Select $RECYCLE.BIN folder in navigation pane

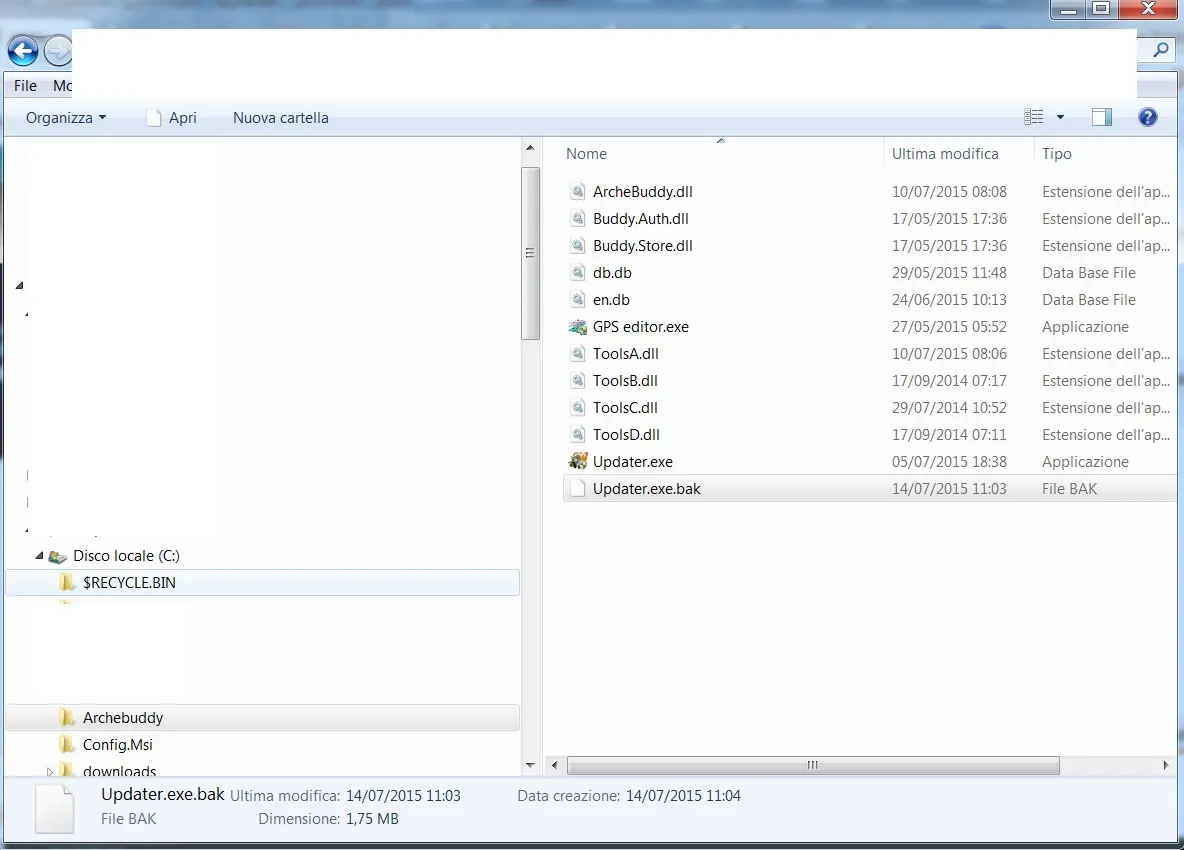(129, 582)
